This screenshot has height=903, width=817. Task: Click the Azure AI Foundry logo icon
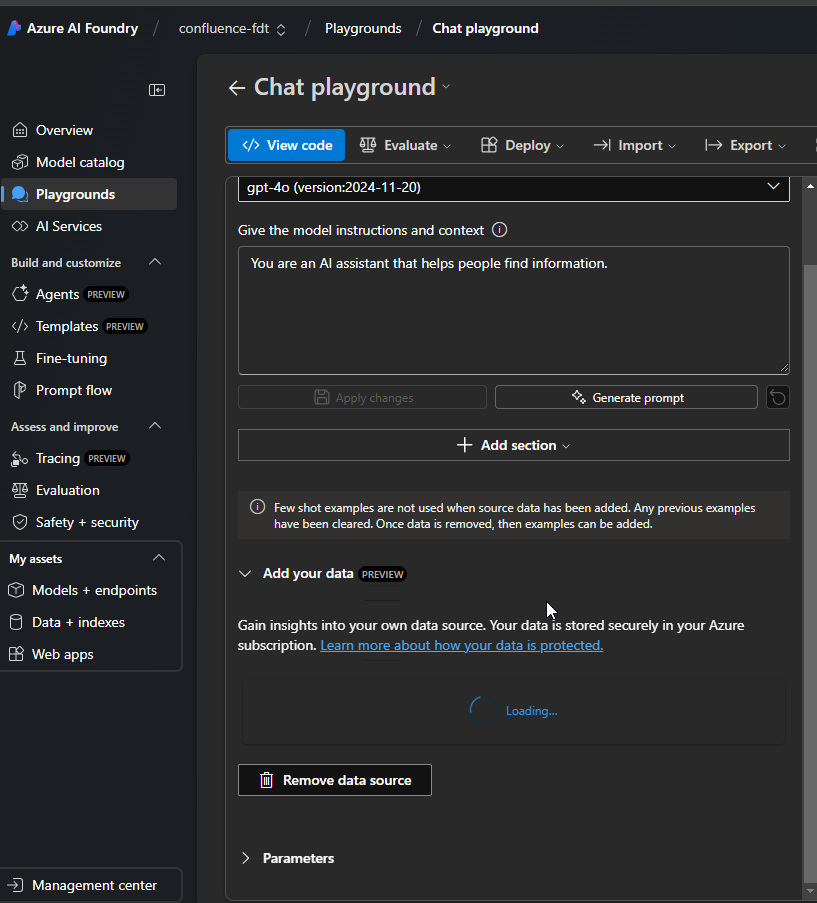(x=14, y=28)
